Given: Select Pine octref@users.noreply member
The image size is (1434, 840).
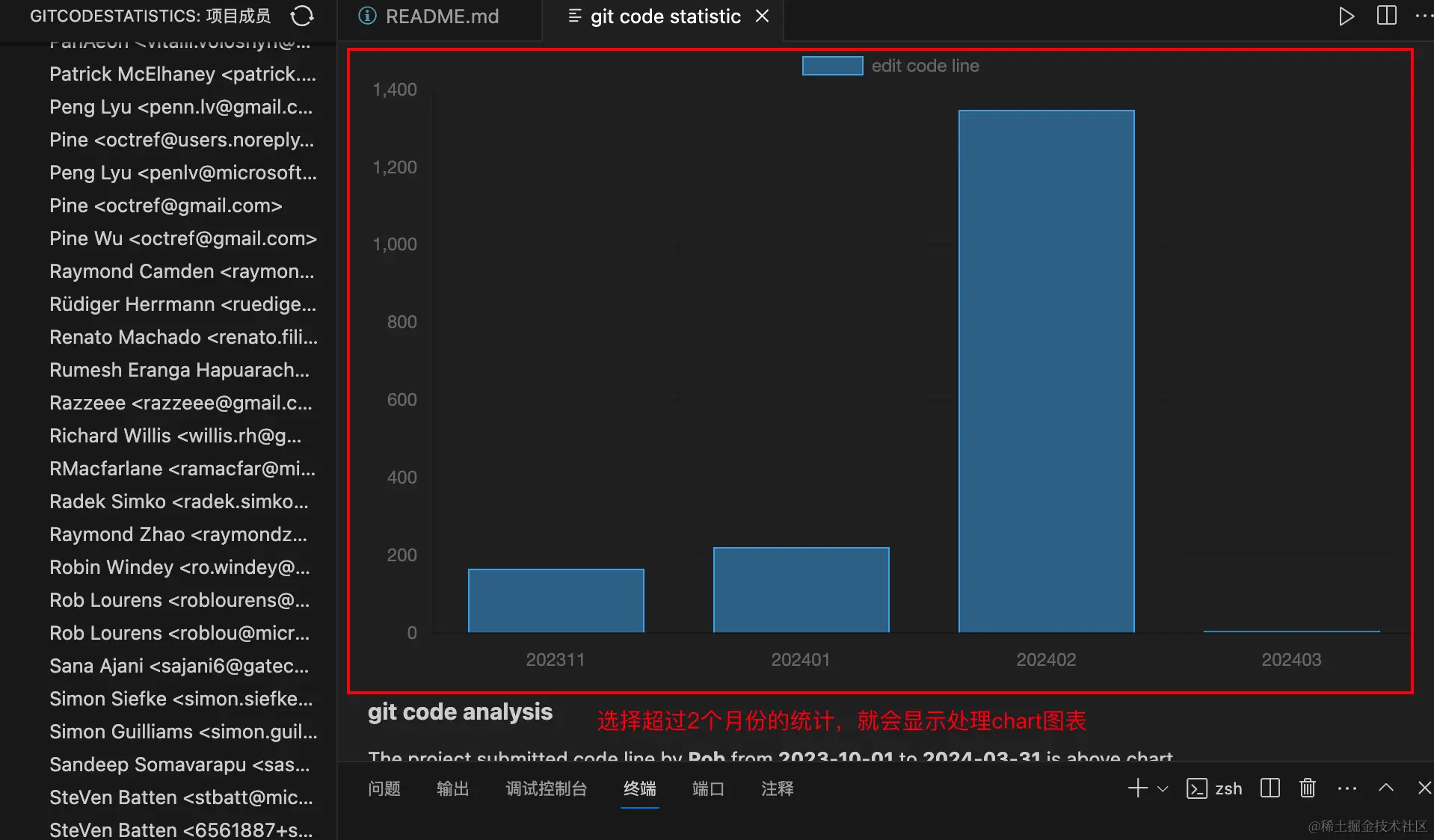Looking at the screenshot, I should coord(168,140).
